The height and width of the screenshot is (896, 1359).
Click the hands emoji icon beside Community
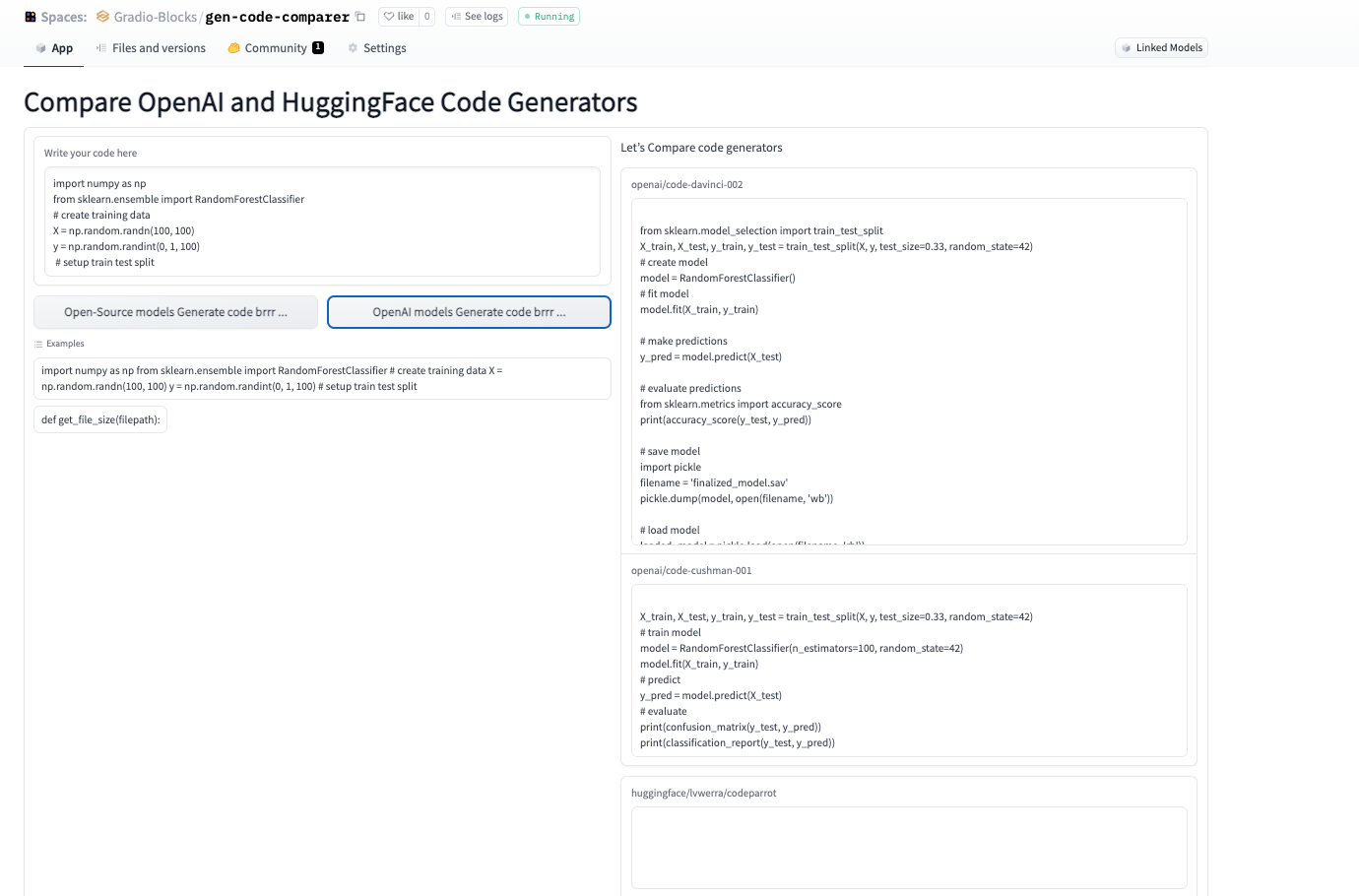tap(233, 47)
